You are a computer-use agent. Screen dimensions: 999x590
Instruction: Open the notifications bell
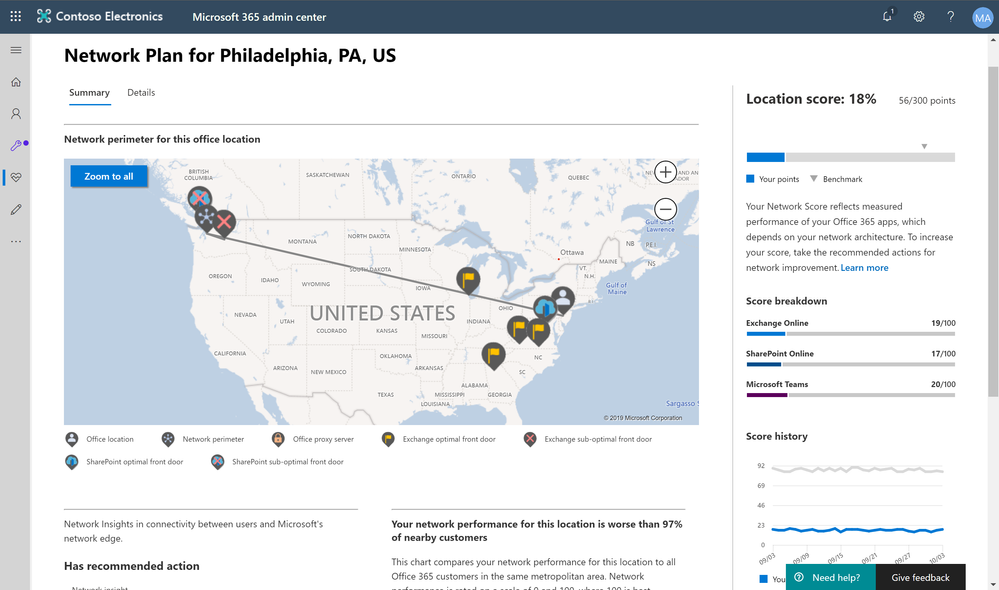click(x=888, y=17)
